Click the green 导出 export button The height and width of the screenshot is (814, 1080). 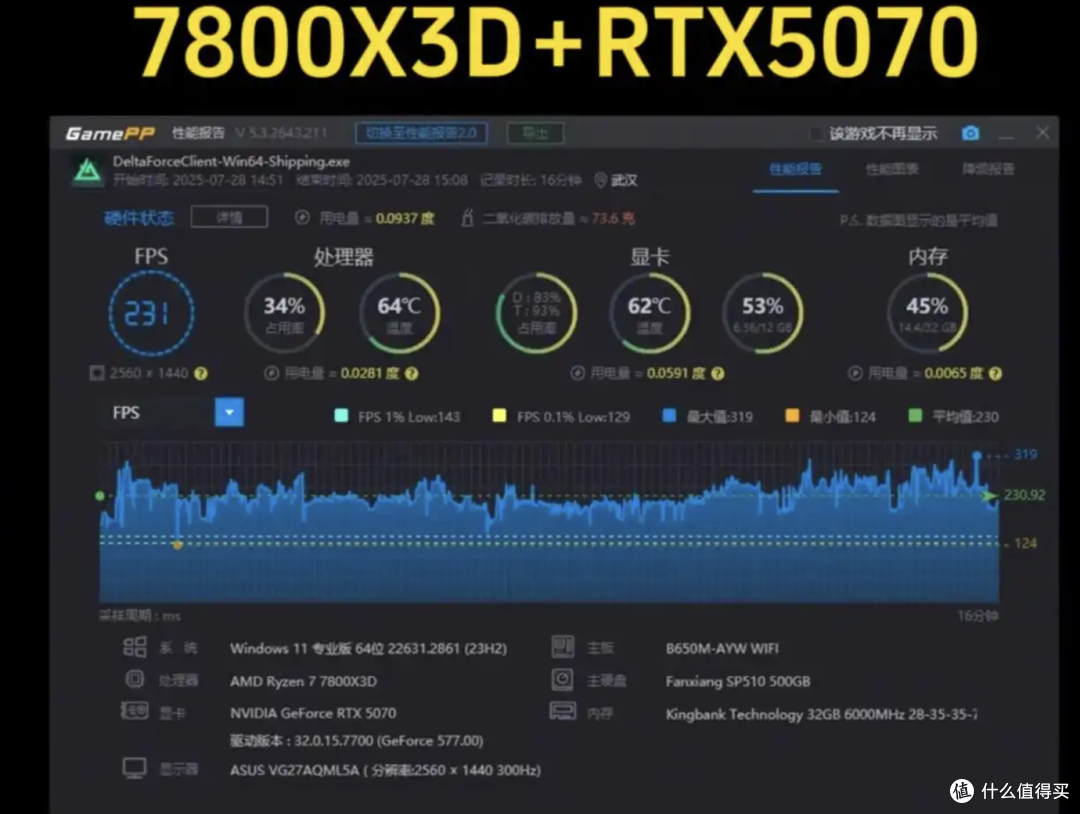pos(535,133)
